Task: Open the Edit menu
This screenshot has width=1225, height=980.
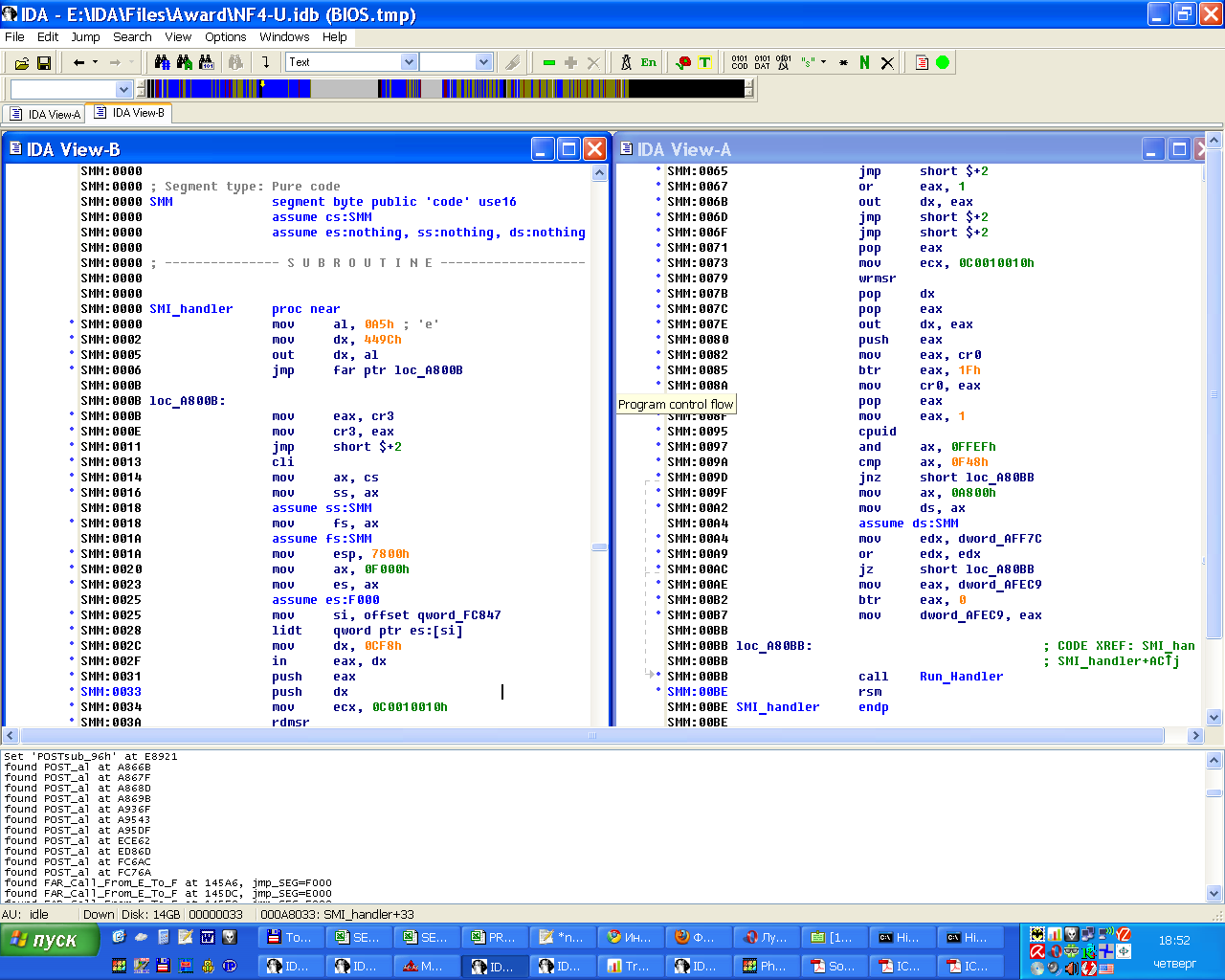Action: tap(48, 37)
